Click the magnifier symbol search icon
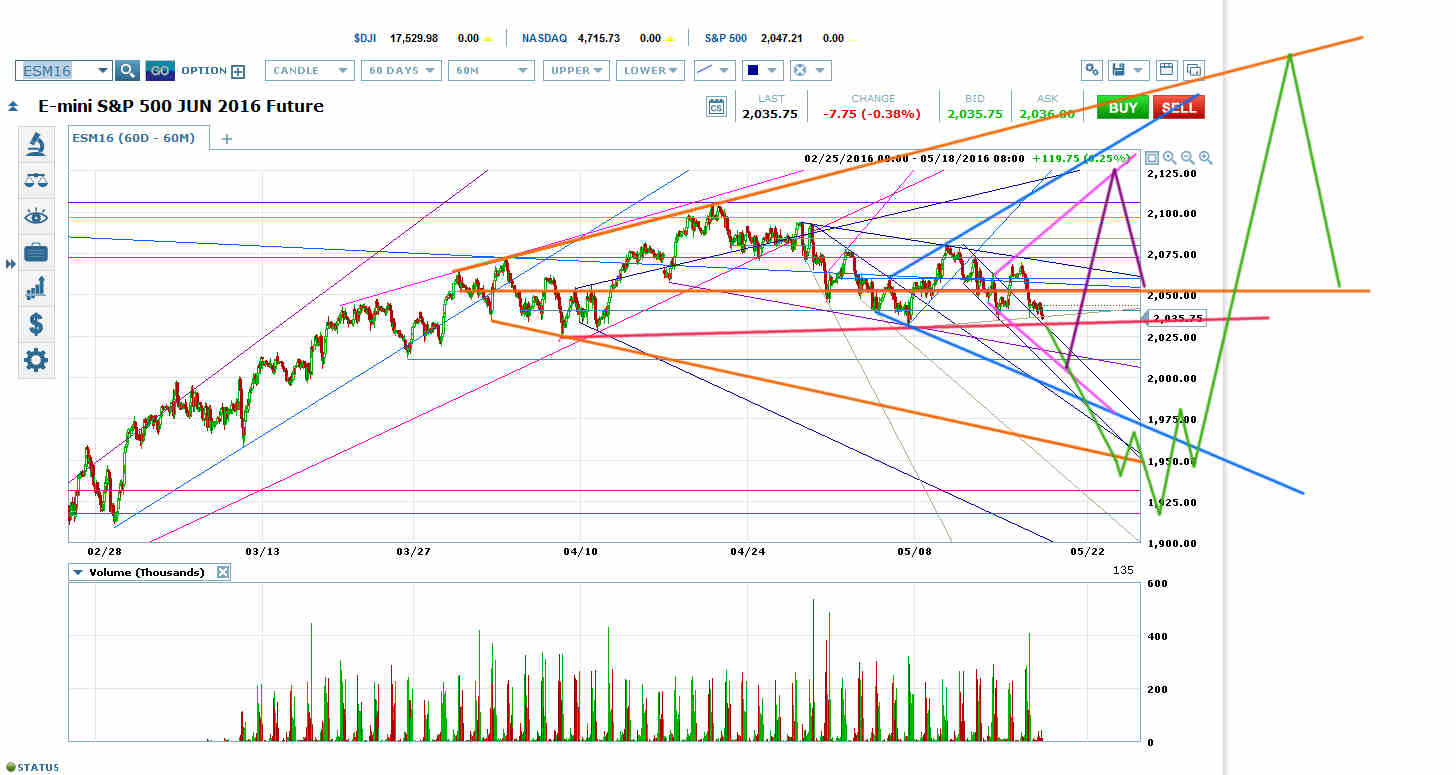Viewport: 1456px width, 775px height. 127,70
